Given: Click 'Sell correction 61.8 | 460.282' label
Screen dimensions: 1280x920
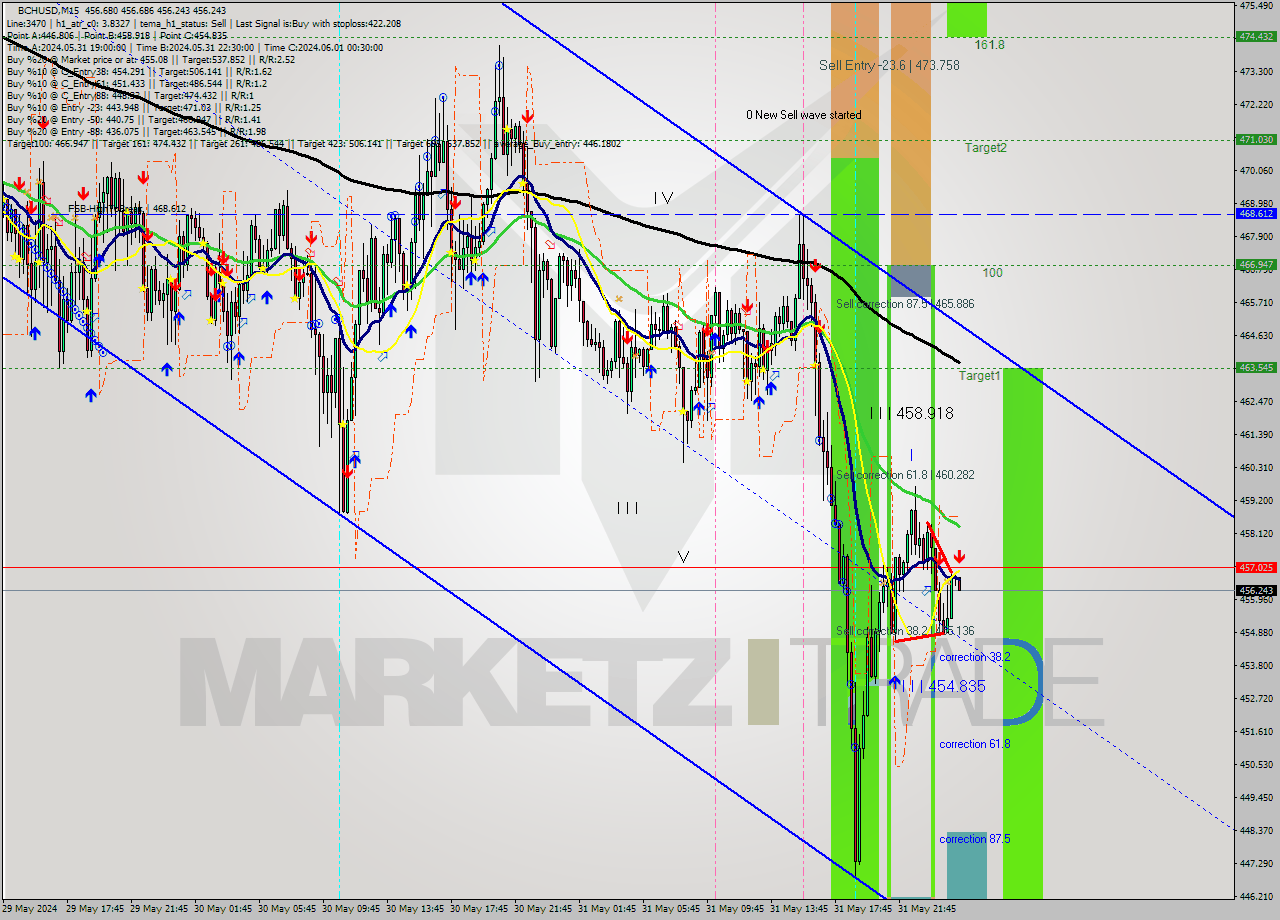Looking at the screenshot, I should coord(905,475).
